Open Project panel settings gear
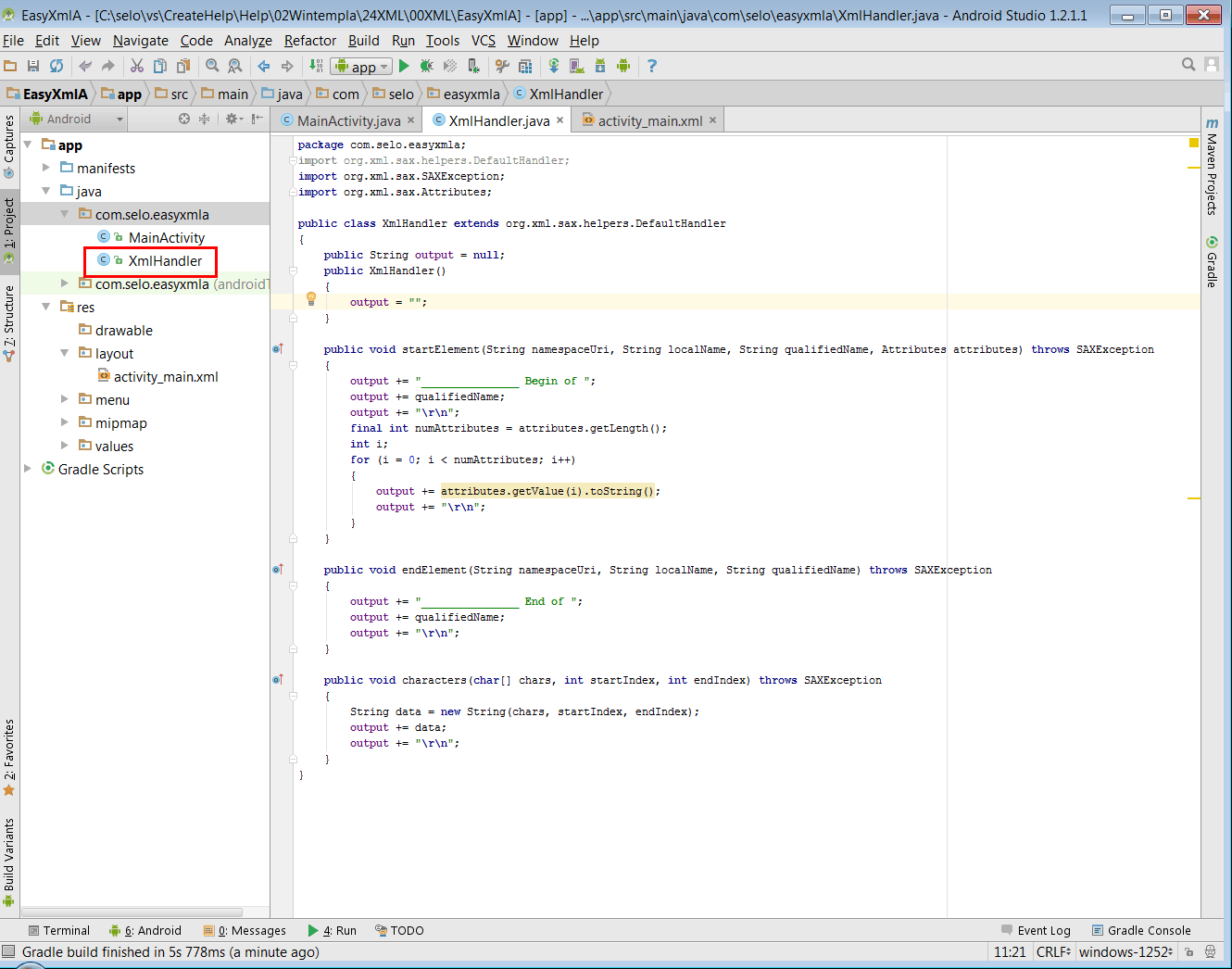 click(233, 119)
